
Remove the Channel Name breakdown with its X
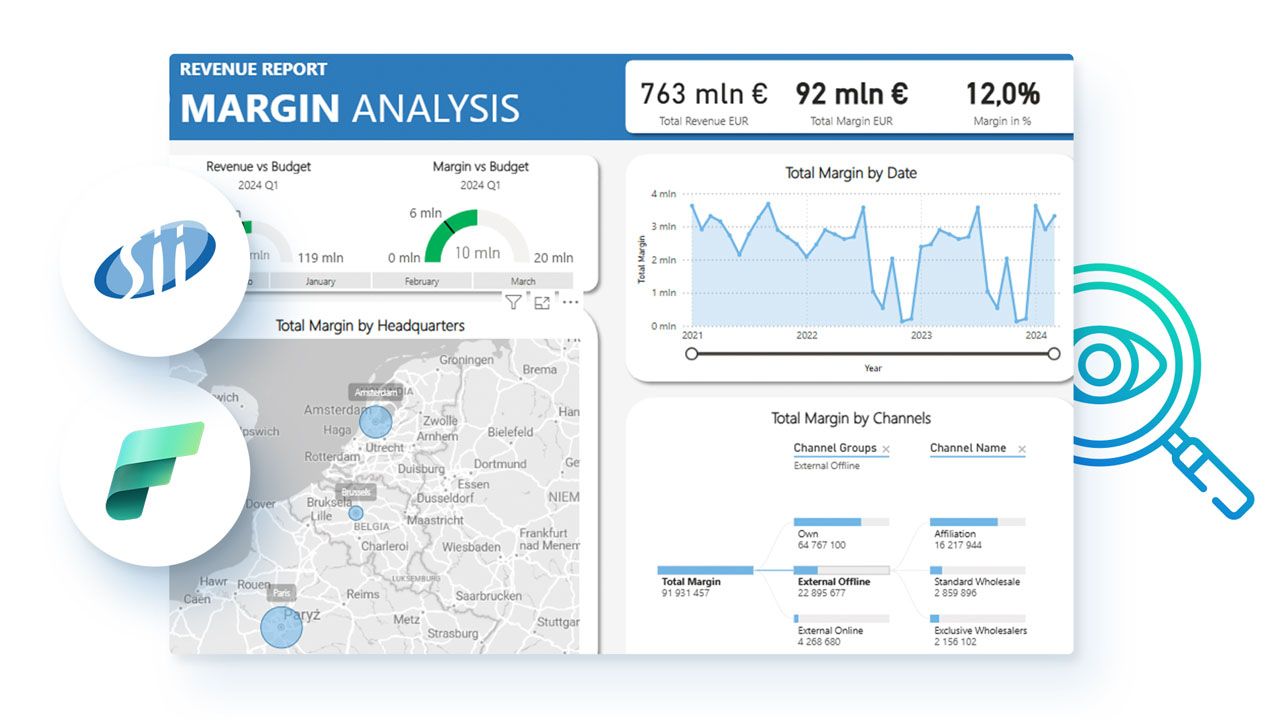pos(1021,448)
